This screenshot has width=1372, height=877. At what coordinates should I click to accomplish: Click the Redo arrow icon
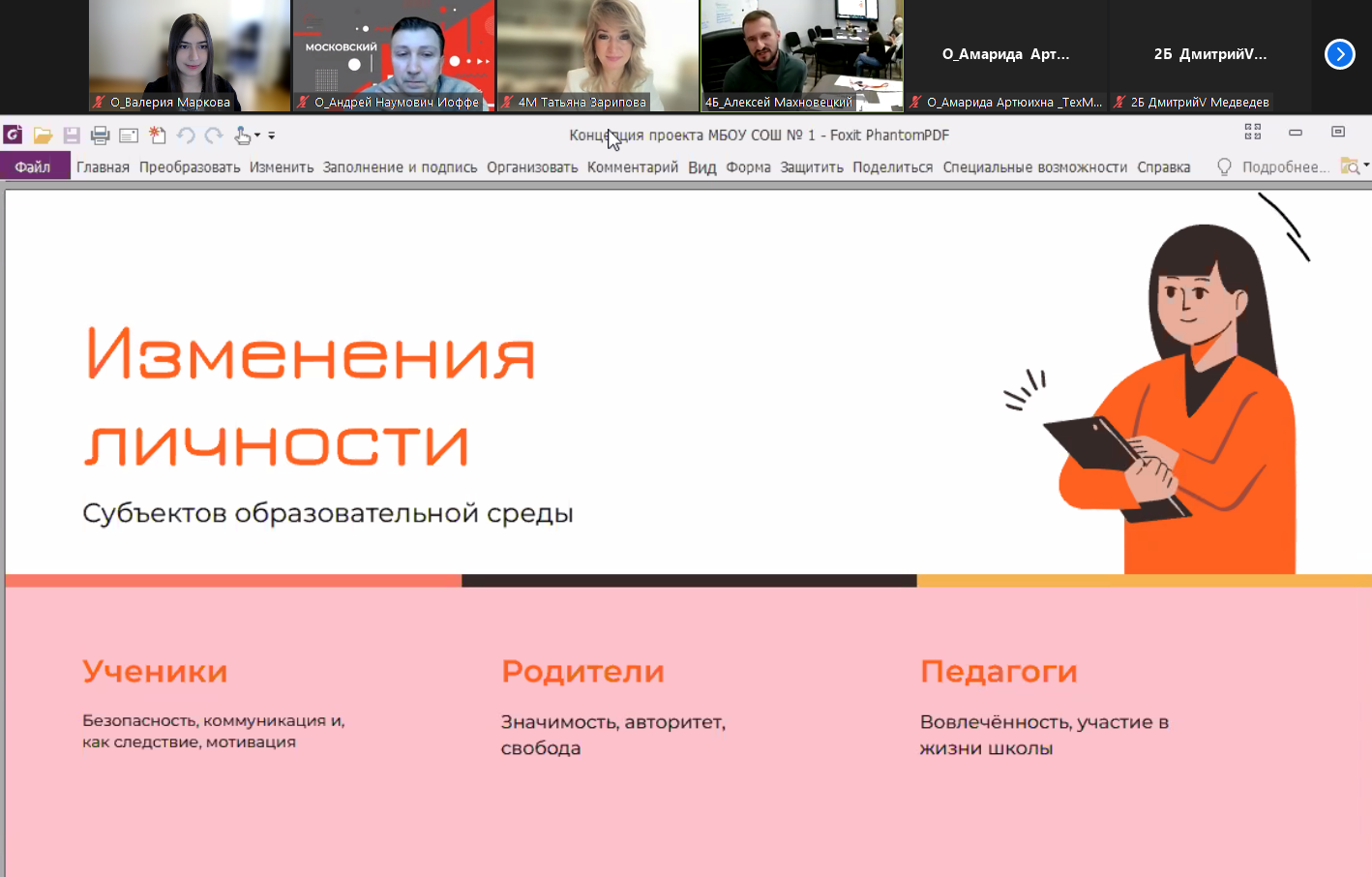[x=214, y=136]
